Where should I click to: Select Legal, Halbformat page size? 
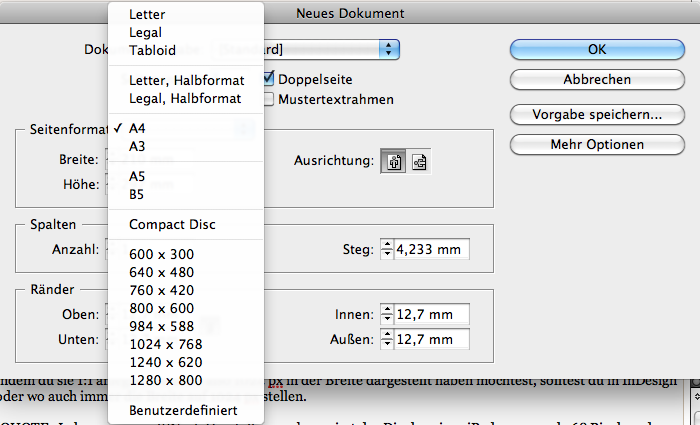coord(186,98)
